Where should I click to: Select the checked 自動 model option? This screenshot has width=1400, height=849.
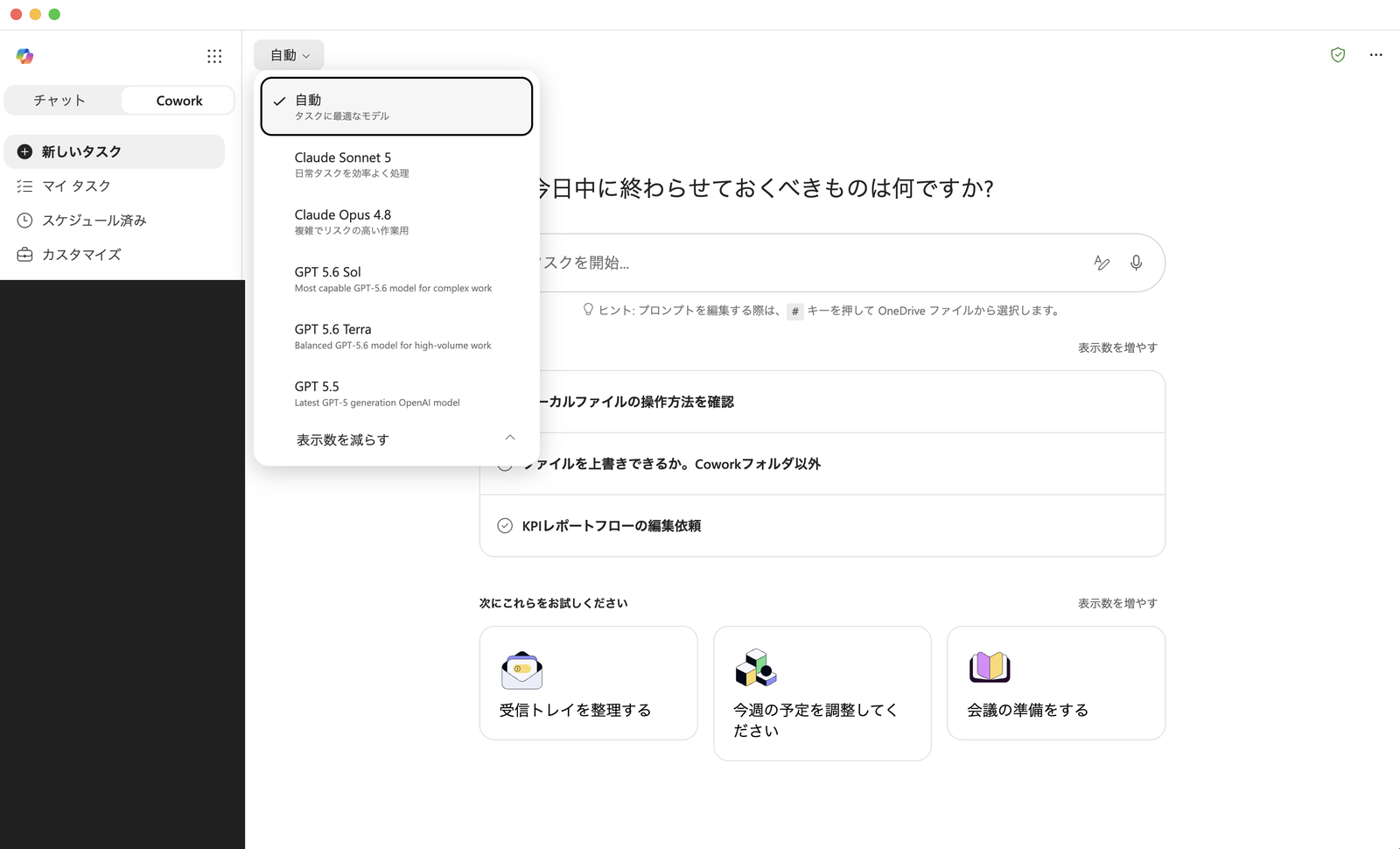coord(396,107)
